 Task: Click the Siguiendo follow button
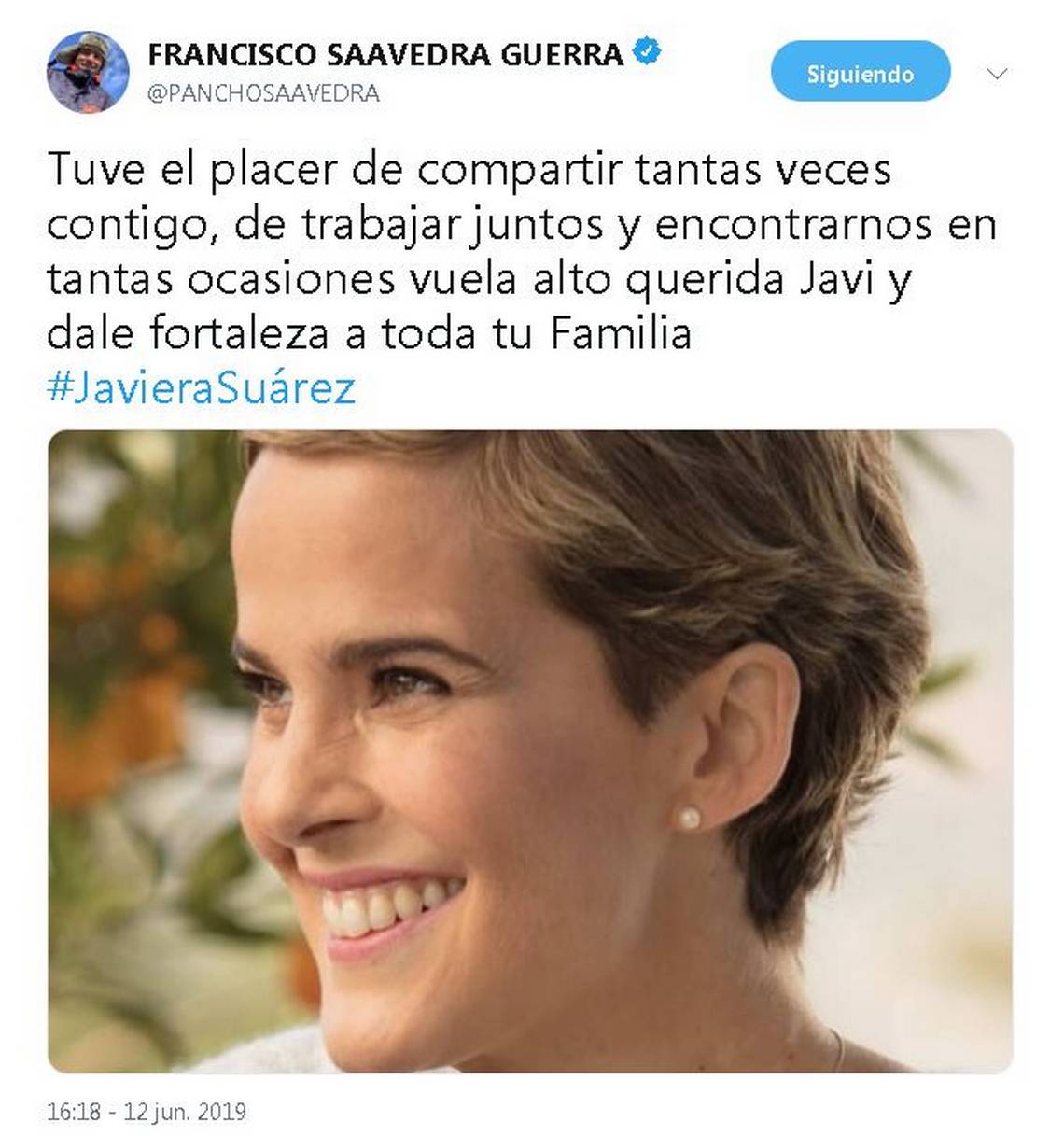click(x=860, y=74)
